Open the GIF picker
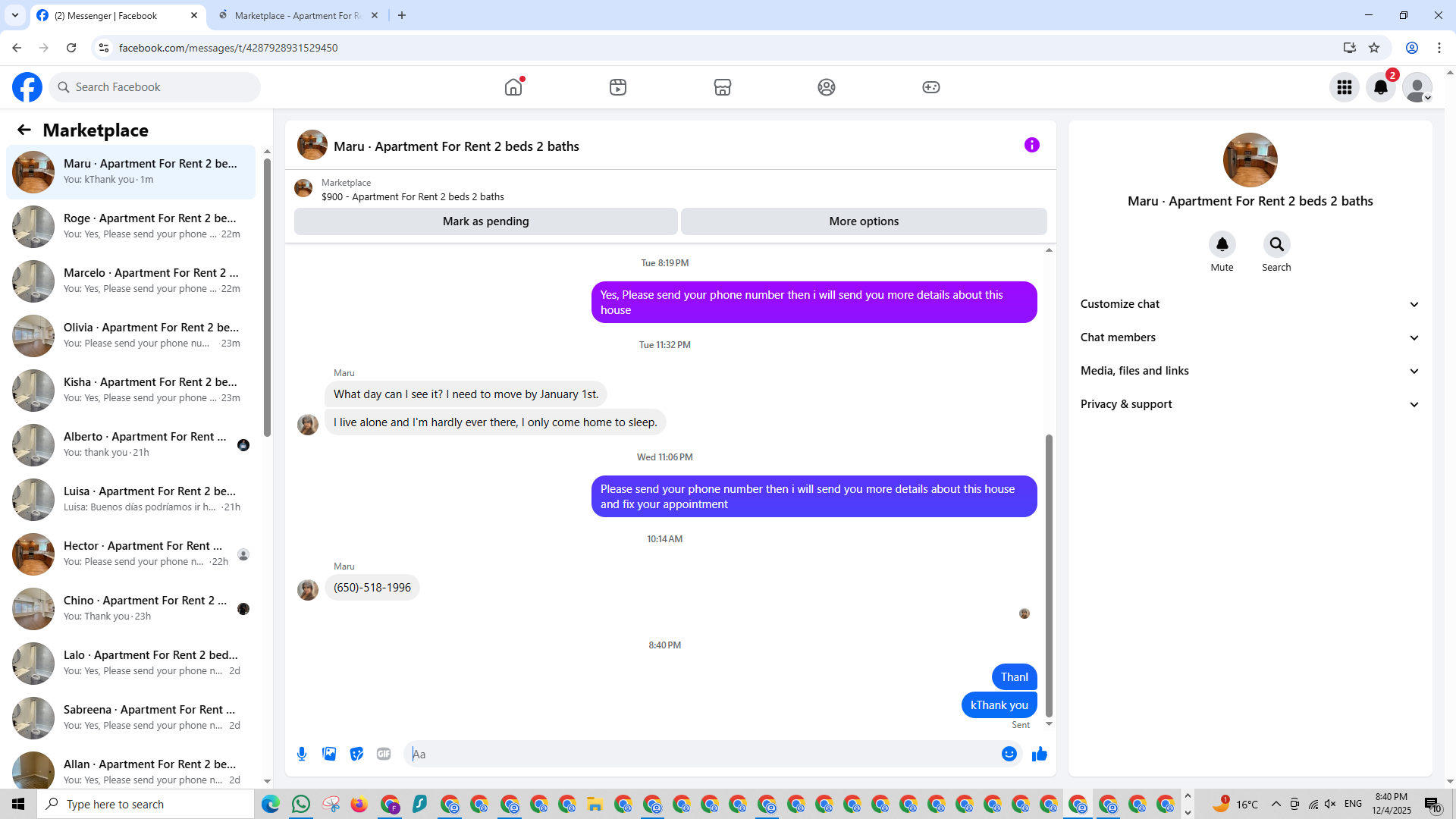The image size is (1456, 819). tap(384, 754)
